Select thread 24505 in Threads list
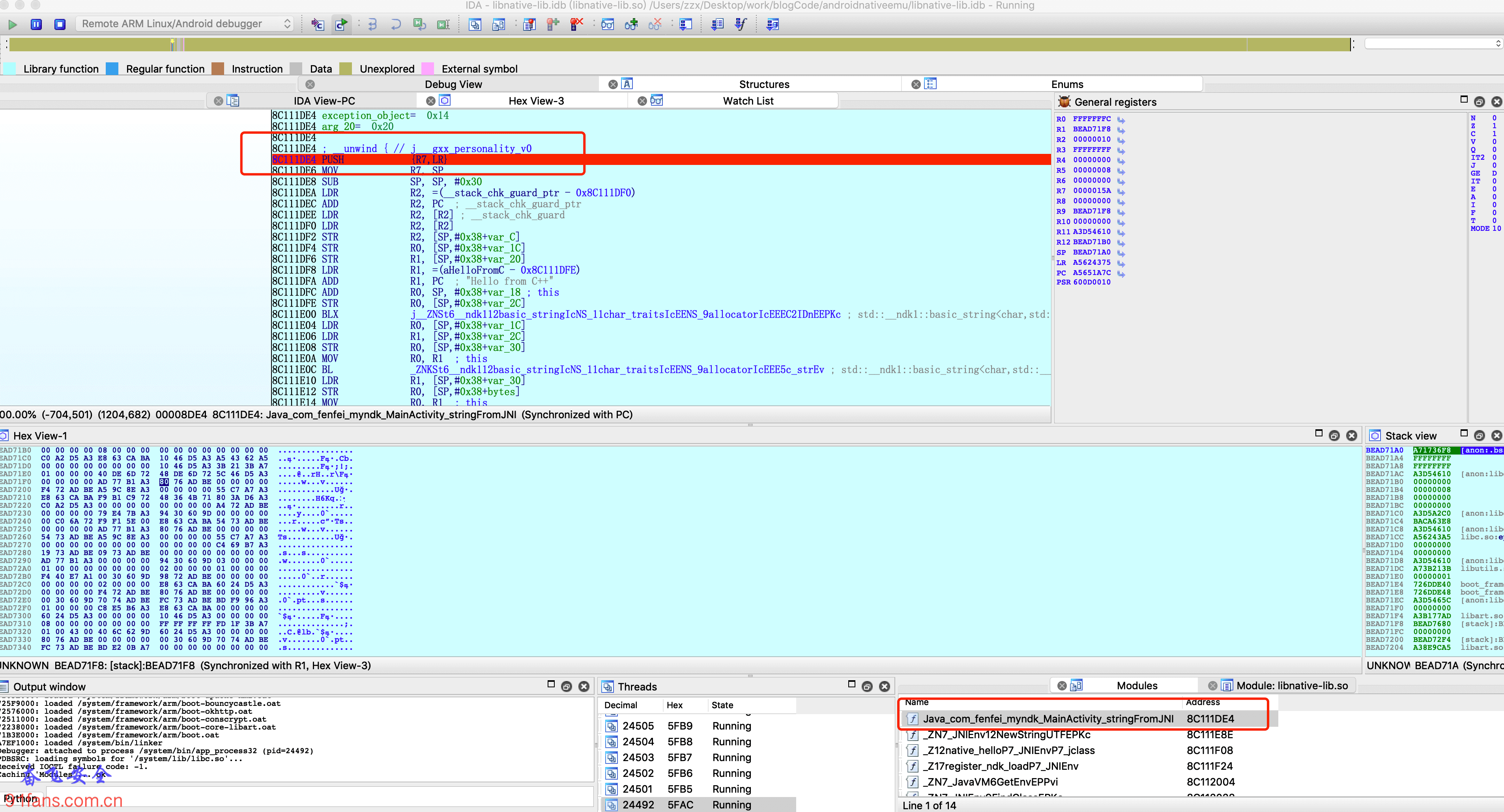This screenshot has height=812, width=1504. (x=698, y=726)
